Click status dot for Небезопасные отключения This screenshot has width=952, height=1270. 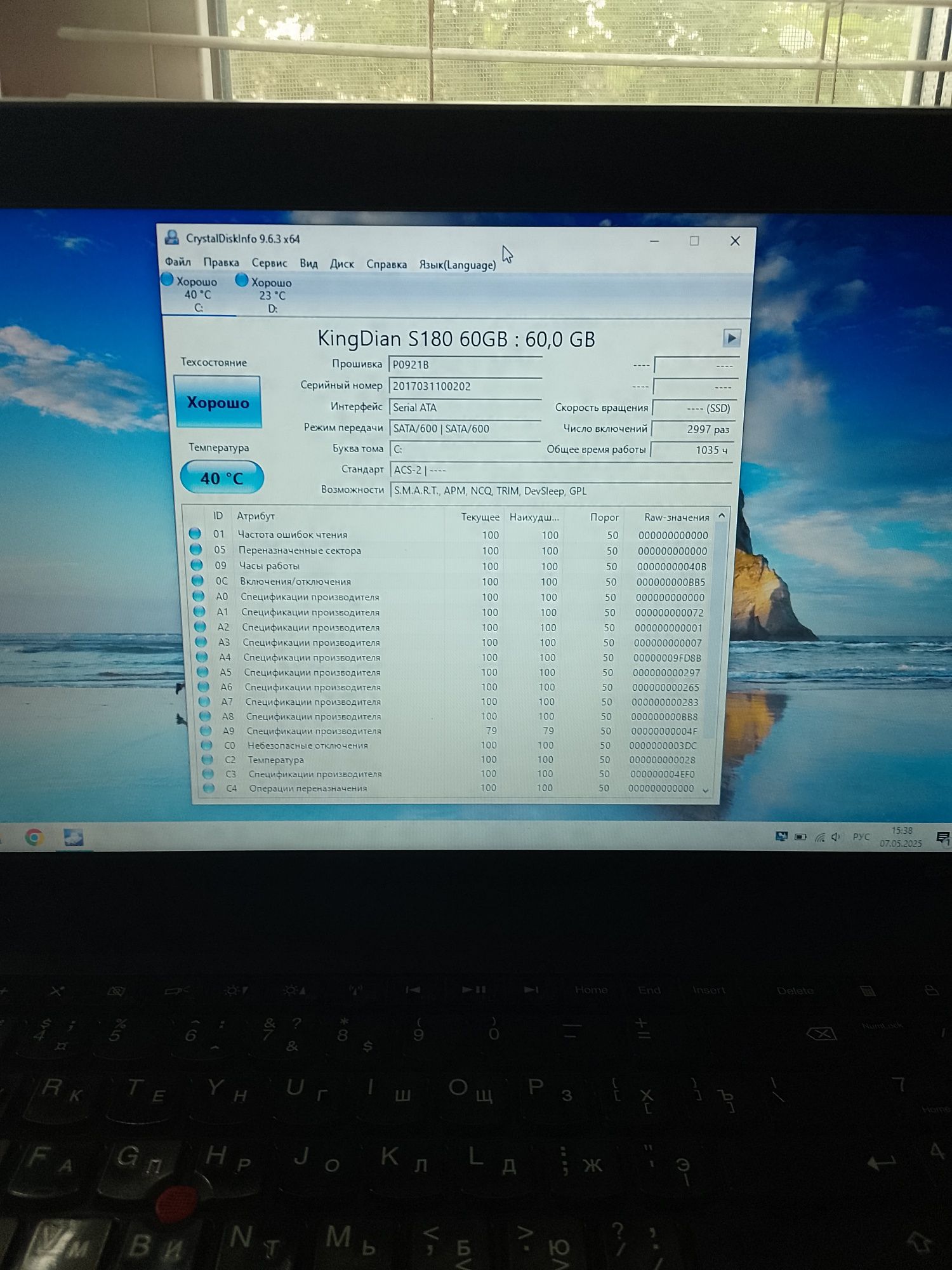click(206, 745)
